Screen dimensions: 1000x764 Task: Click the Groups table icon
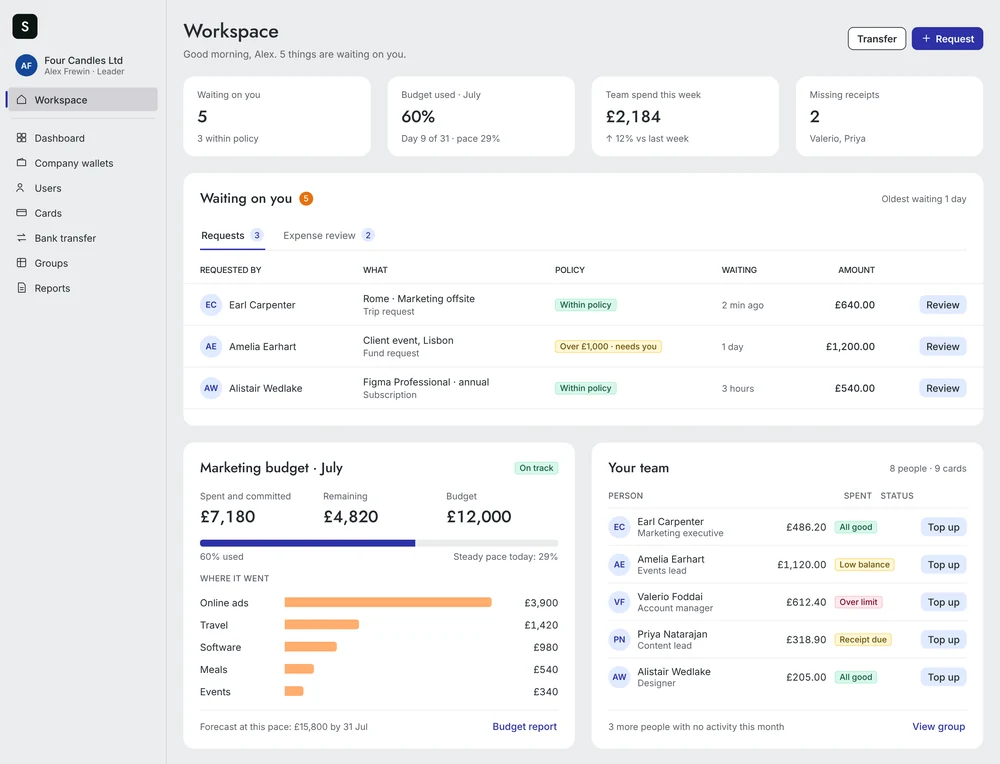point(22,263)
